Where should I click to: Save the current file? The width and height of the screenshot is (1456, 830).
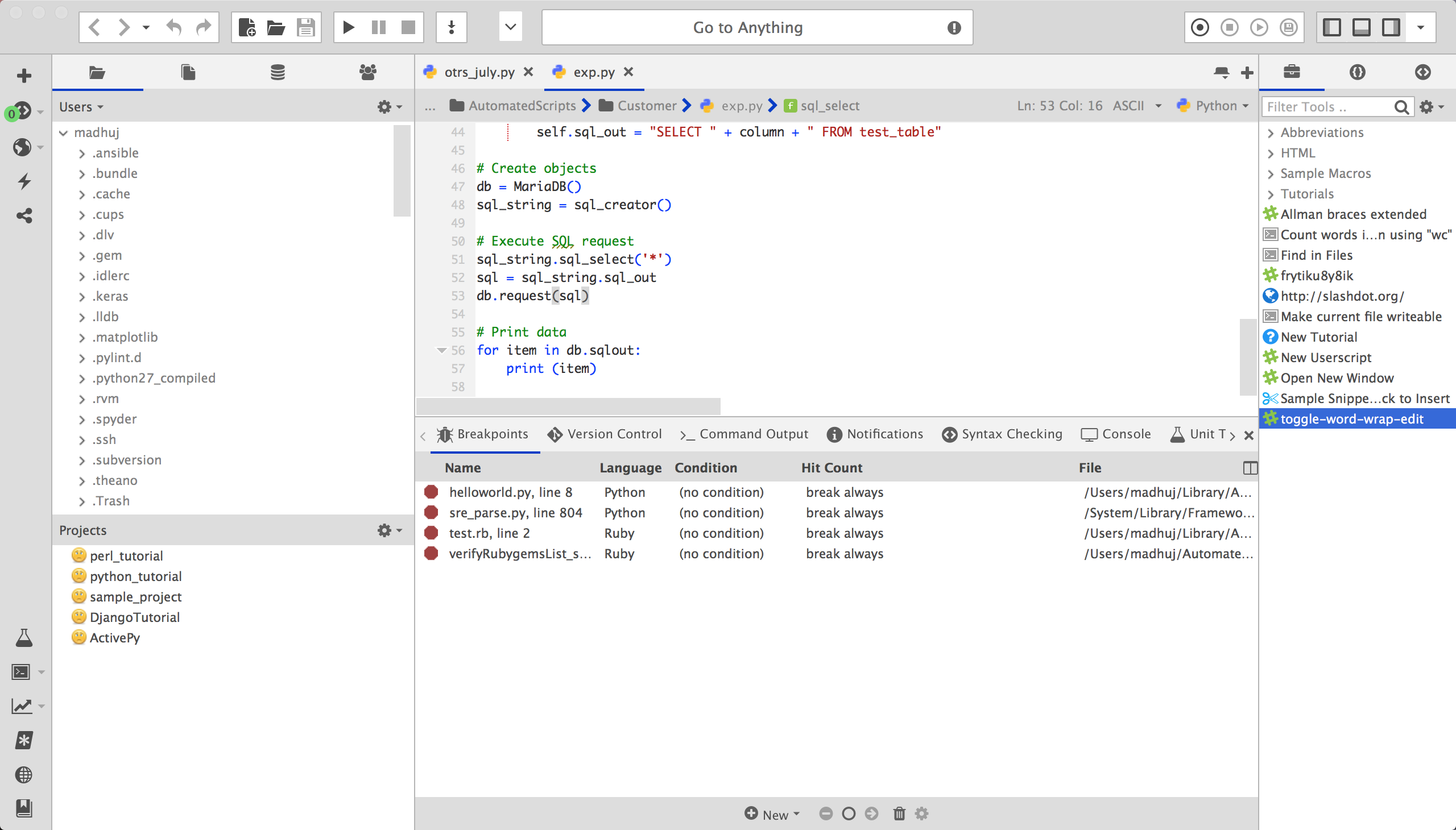[x=305, y=27]
